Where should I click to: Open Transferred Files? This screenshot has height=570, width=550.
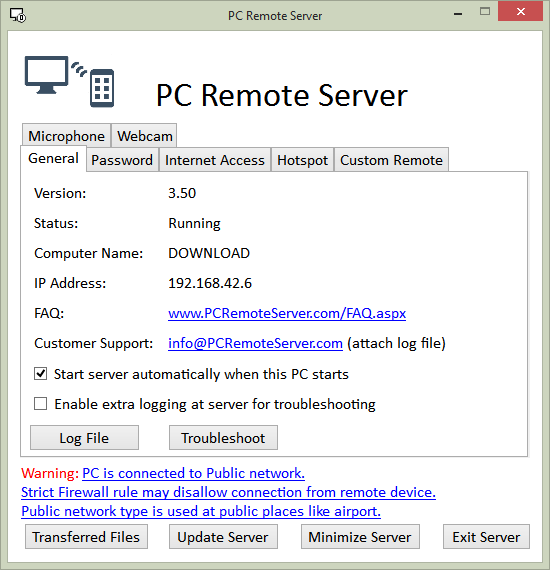[x=86, y=537]
